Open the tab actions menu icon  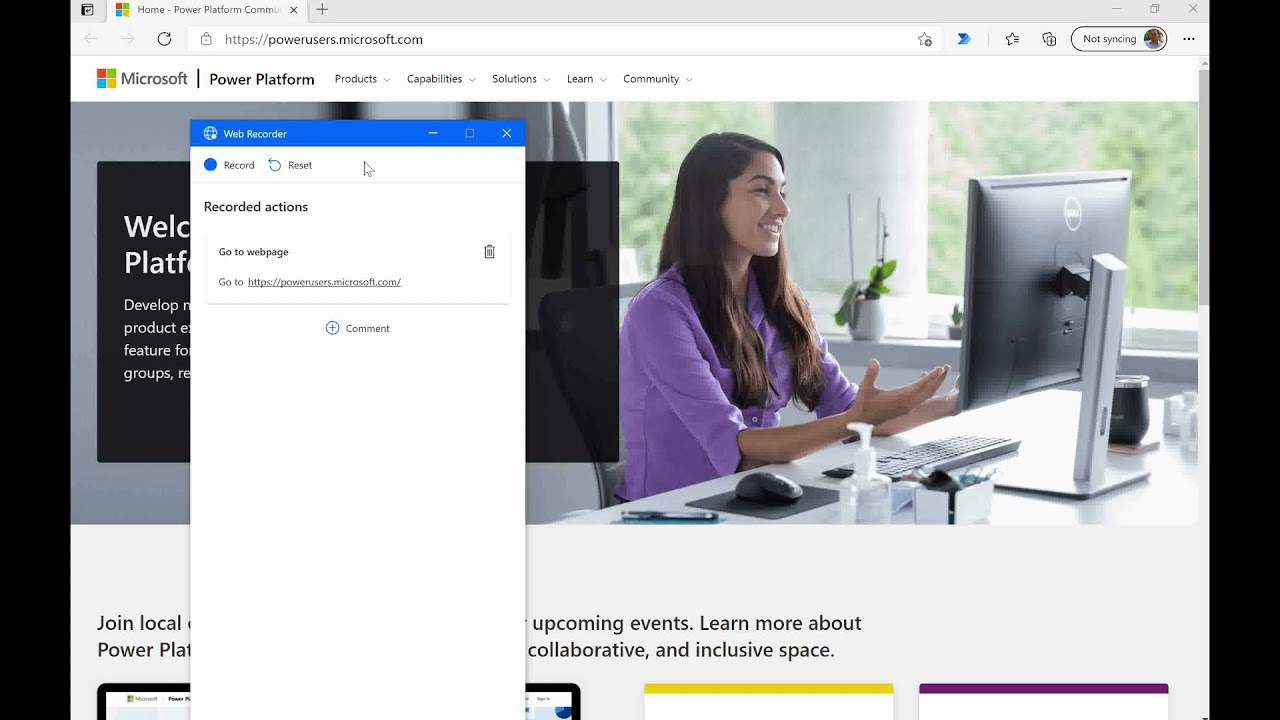[x=88, y=10]
